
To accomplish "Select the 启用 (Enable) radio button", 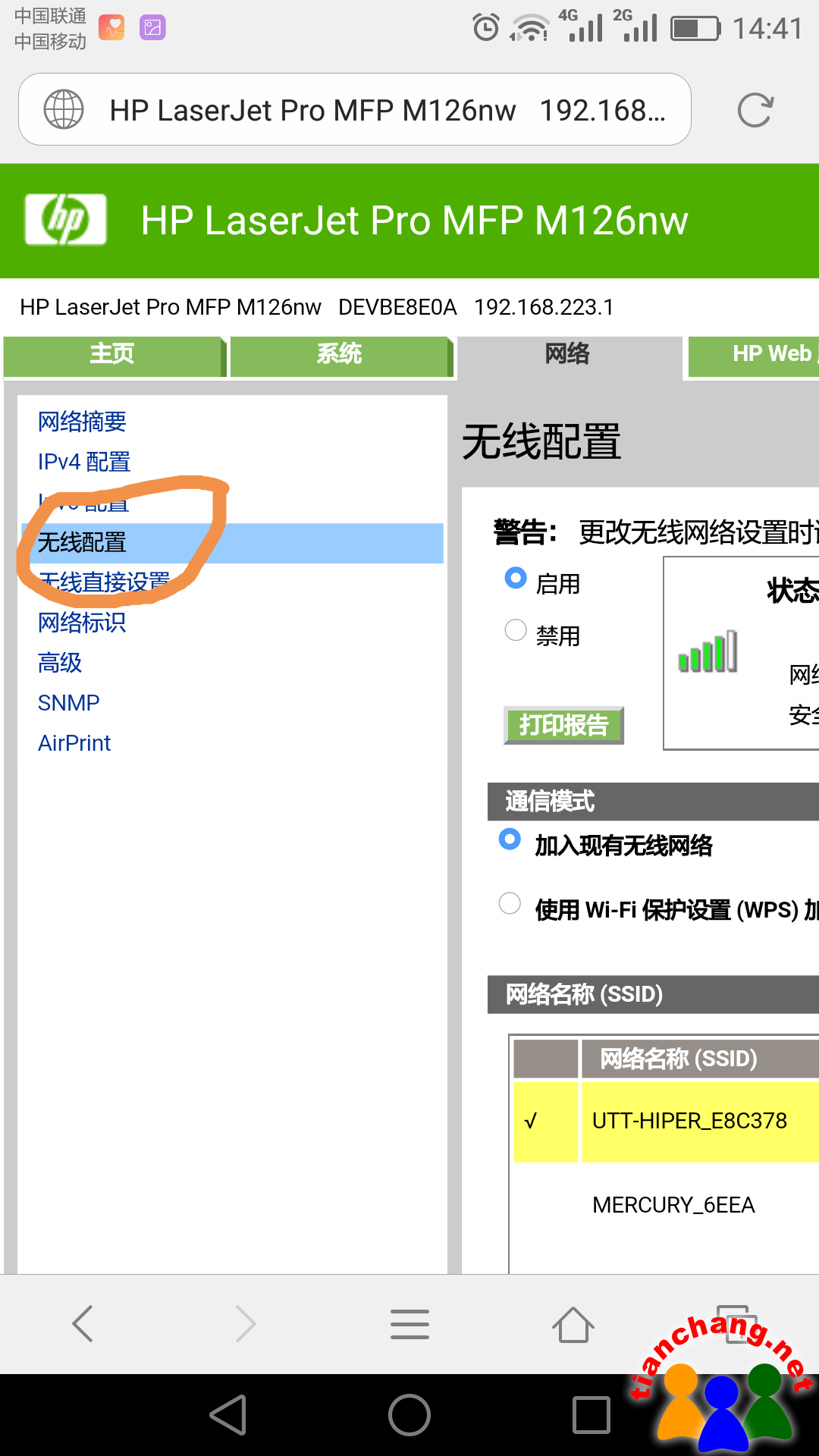I will point(516,579).
